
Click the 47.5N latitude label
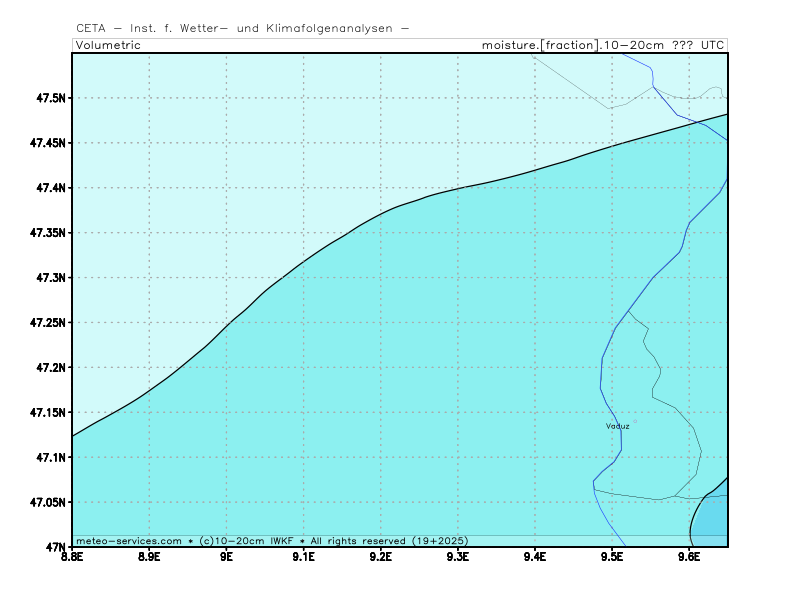pyautogui.click(x=51, y=98)
